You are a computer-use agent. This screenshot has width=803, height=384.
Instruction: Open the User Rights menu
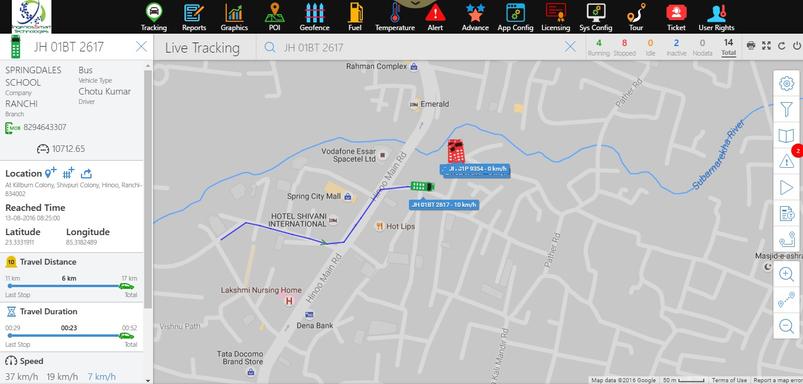(716, 17)
